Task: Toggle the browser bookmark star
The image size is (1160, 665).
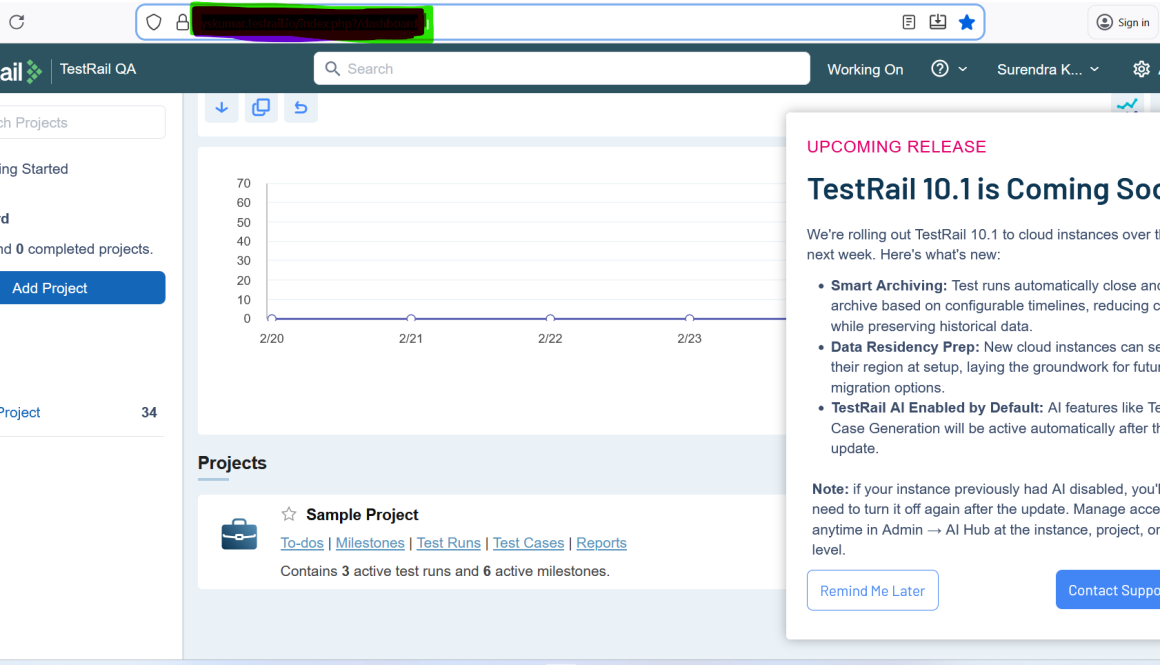Action: 966,21
